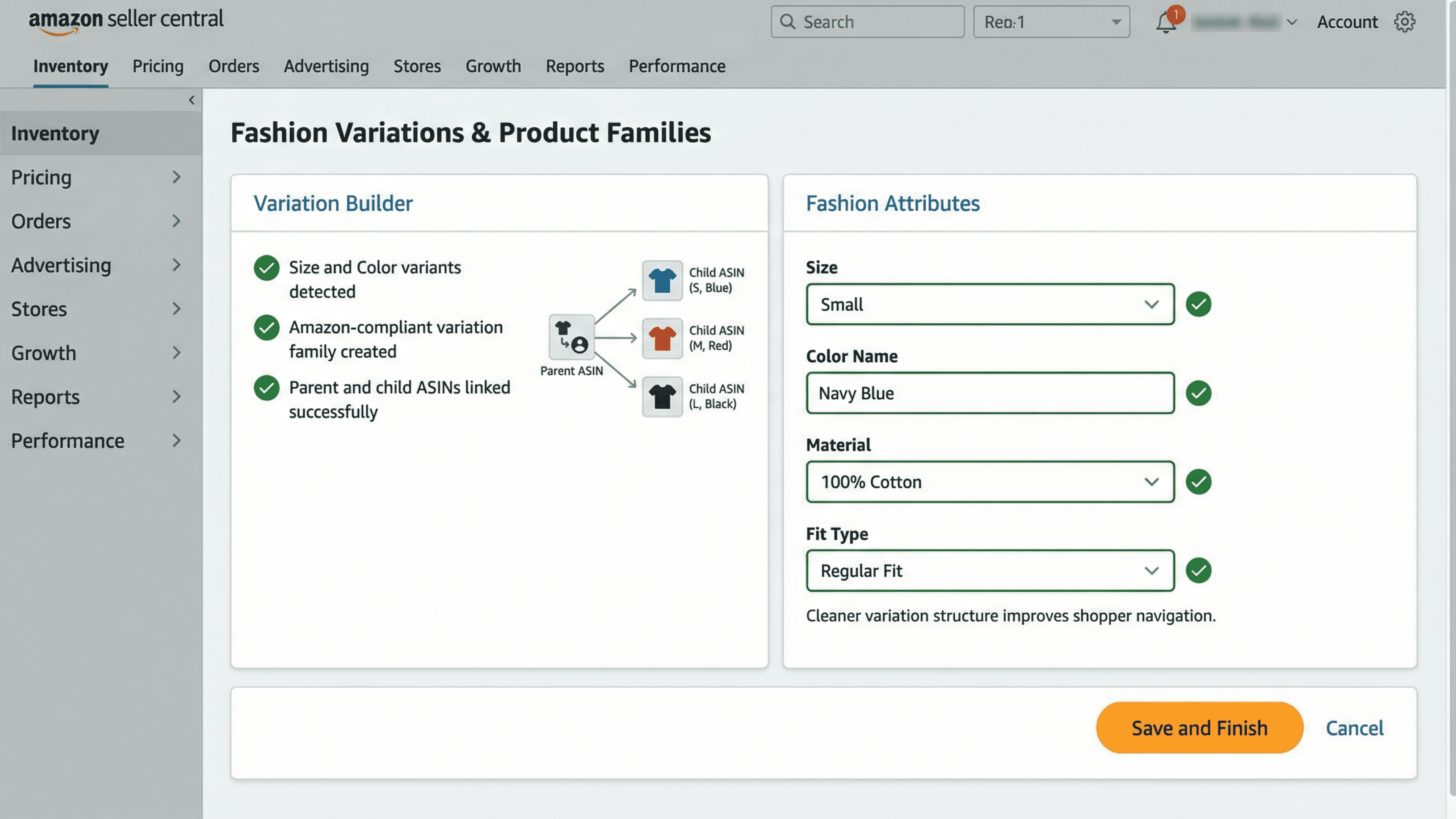This screenshot has width=1456, height=819.
Task: Click the Save and Finish button
Action: [x=1199, y=728]
